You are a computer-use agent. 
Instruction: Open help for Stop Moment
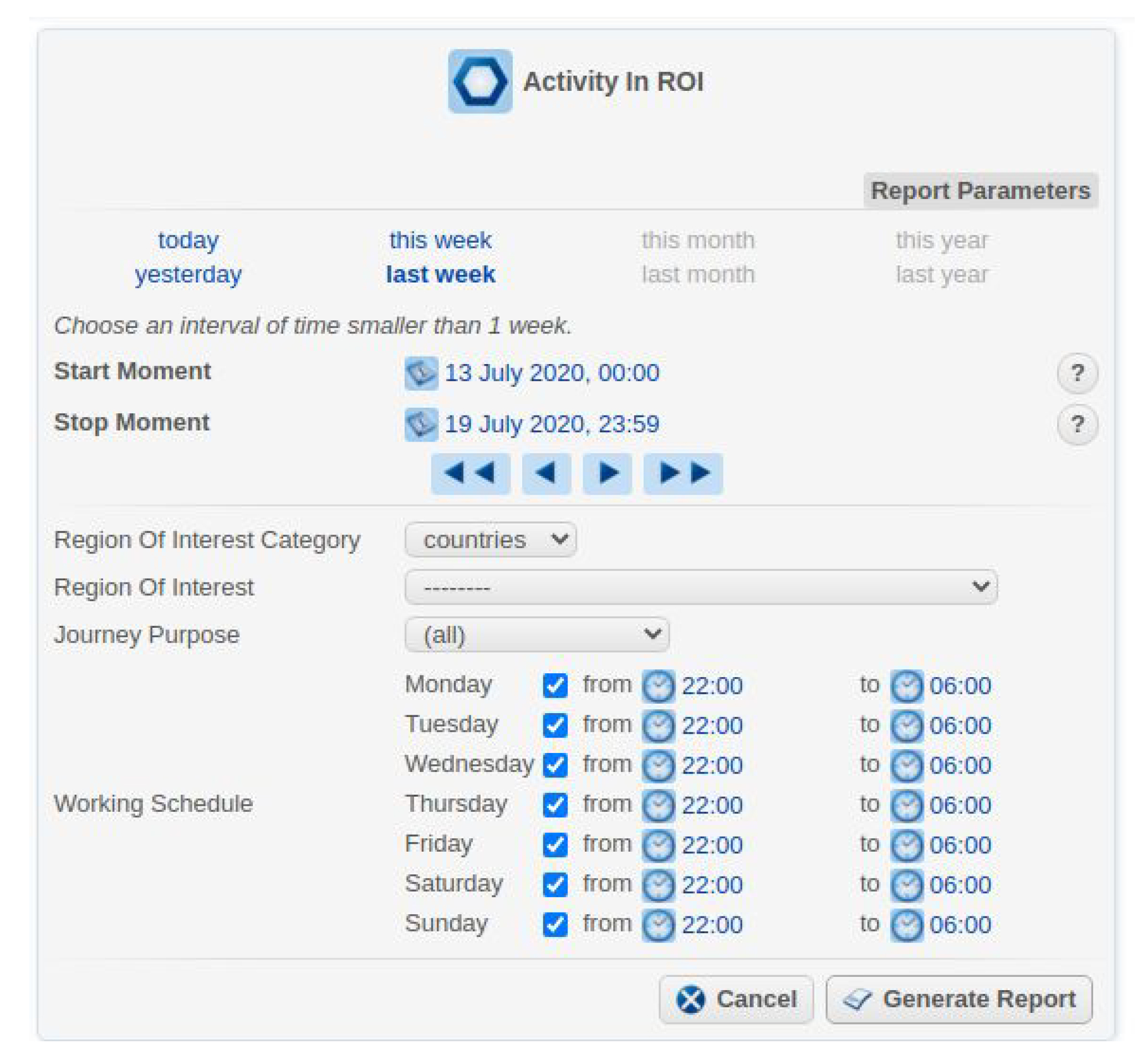point(1077,424)
